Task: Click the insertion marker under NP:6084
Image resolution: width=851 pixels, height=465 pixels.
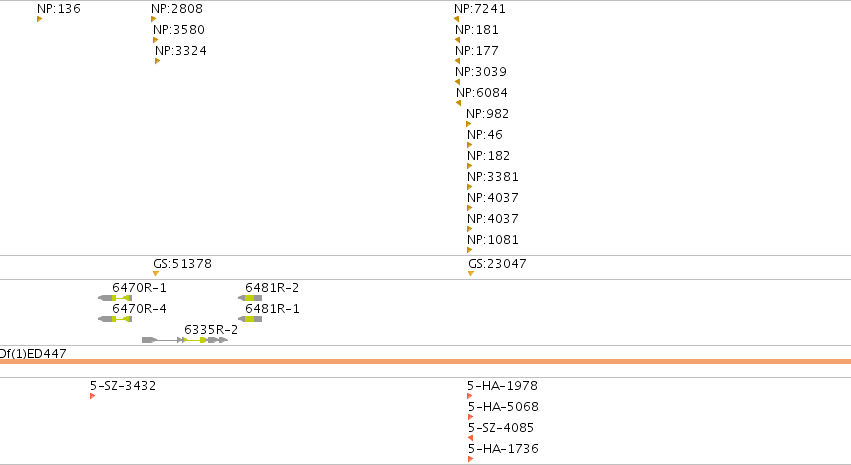Action: 458,103
